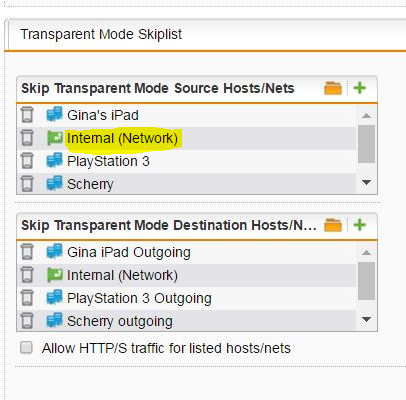Screen dimensions: 406x400
Task: Enable Allow HTTP/S traffic for listed hosts
Action: [26, 348]
